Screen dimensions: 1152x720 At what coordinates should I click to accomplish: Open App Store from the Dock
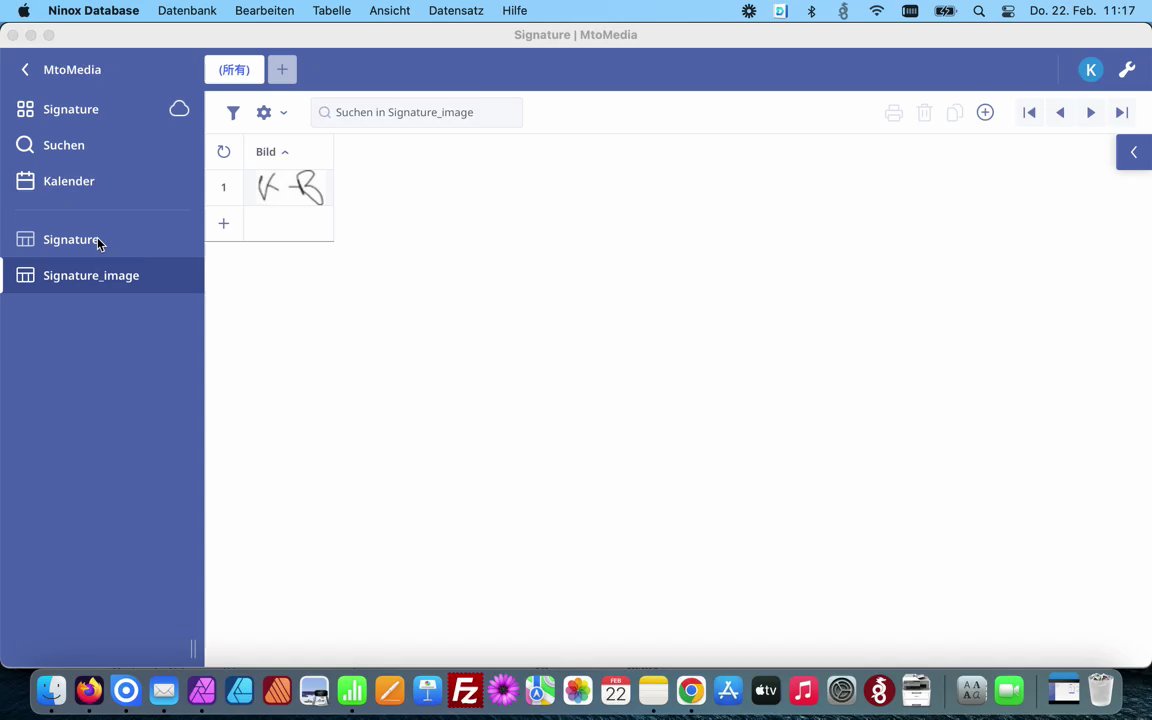click(728, 691)
